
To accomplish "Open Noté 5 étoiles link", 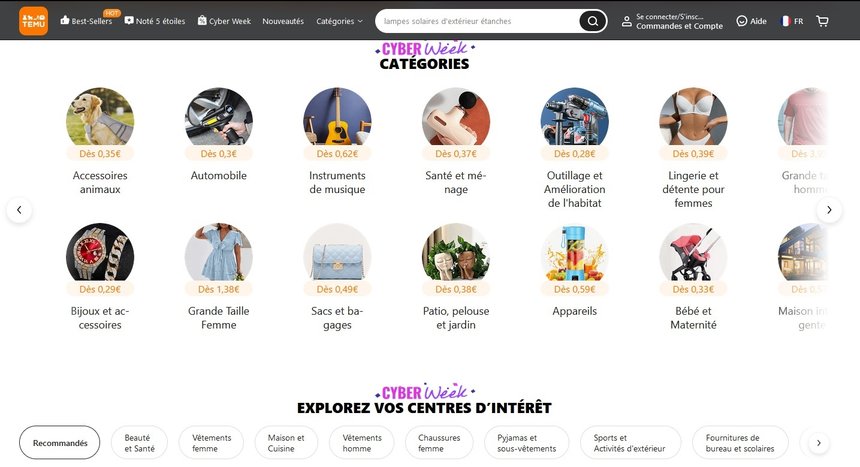I will pos(155,21).
